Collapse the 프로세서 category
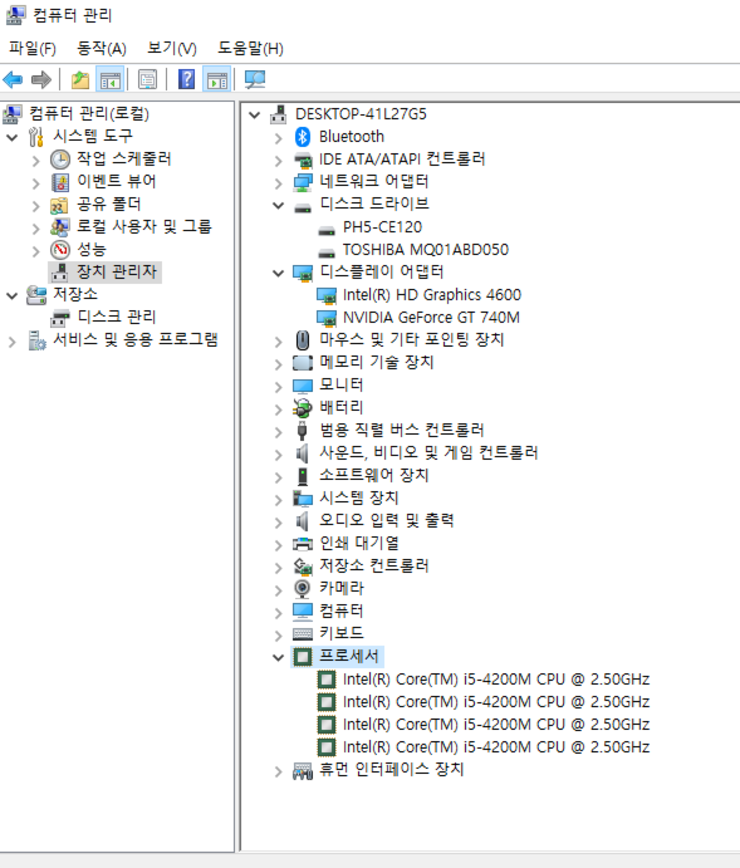Viewport: 740px width, 868px height. (278, 657)
